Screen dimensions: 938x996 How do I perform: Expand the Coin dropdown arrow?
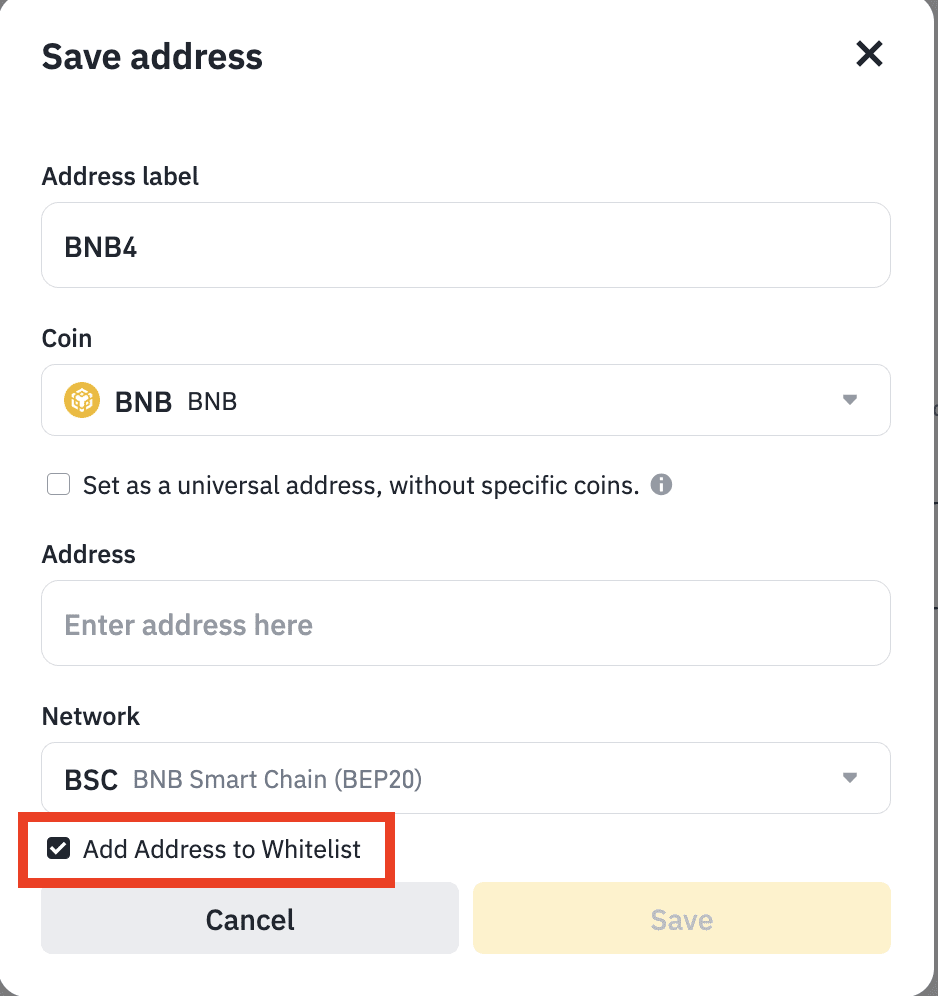click(850, 400)
